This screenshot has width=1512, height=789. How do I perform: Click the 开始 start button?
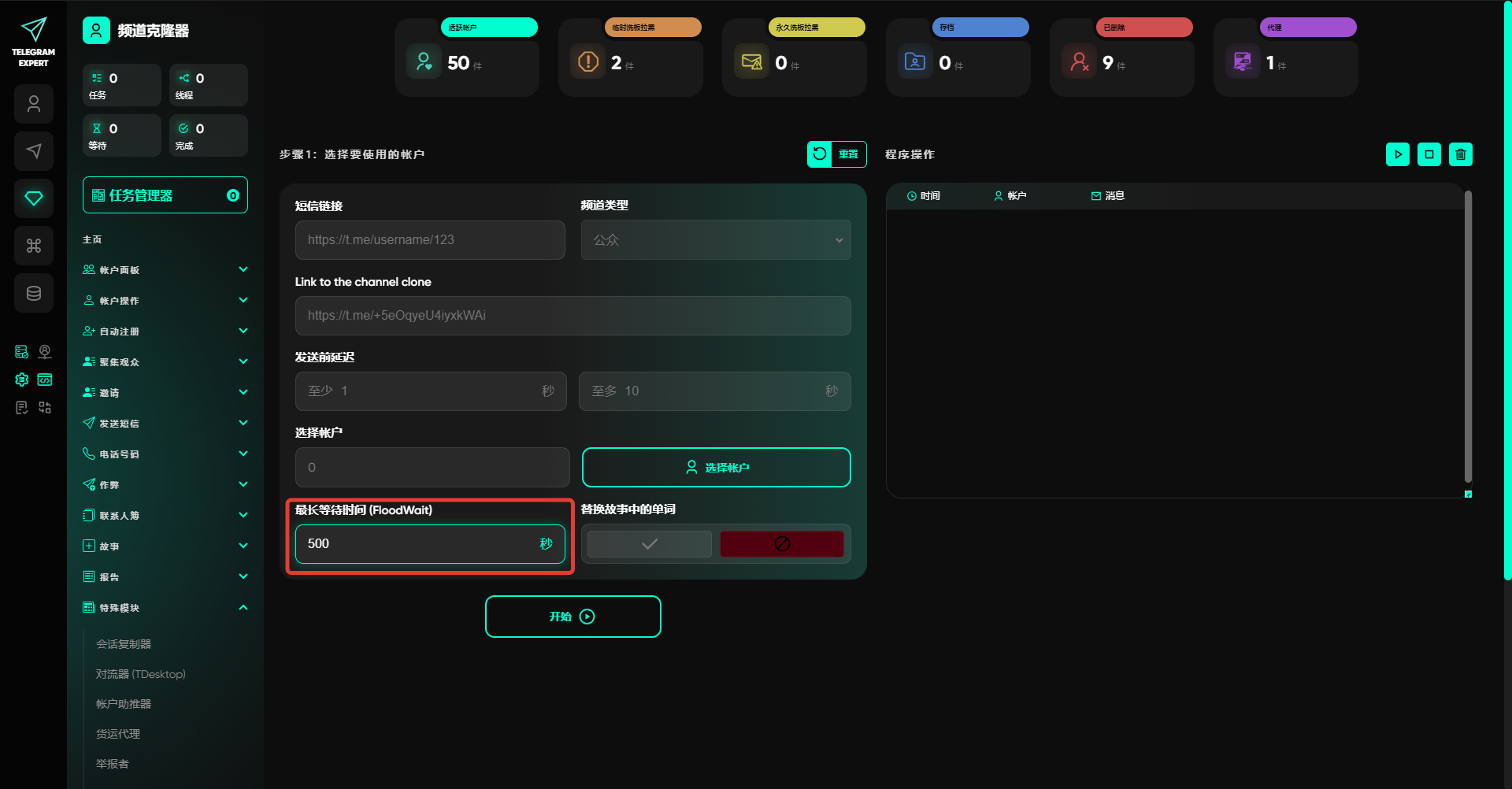tap(573, 617)
